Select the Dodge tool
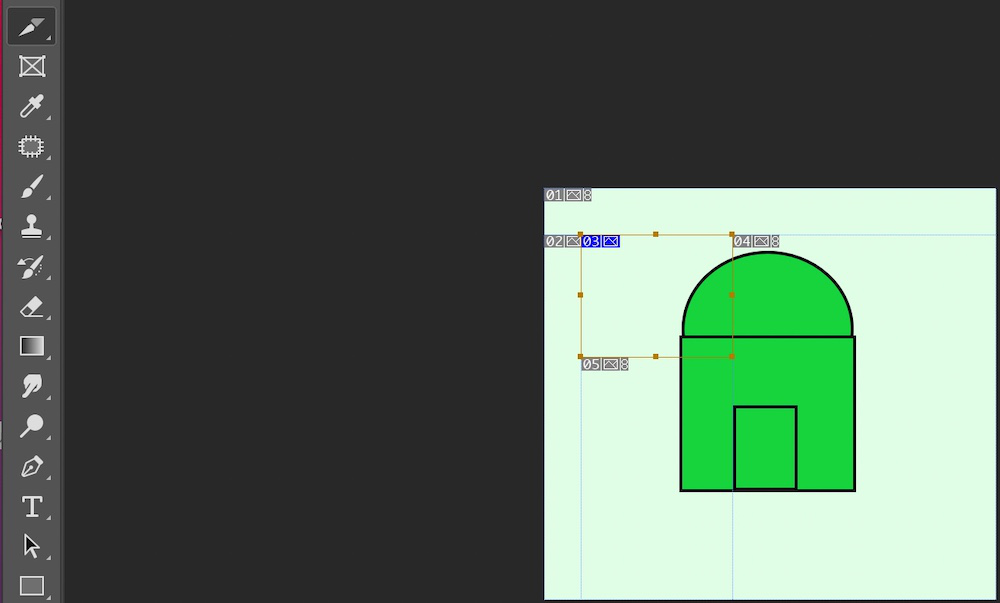 [31, 426]
